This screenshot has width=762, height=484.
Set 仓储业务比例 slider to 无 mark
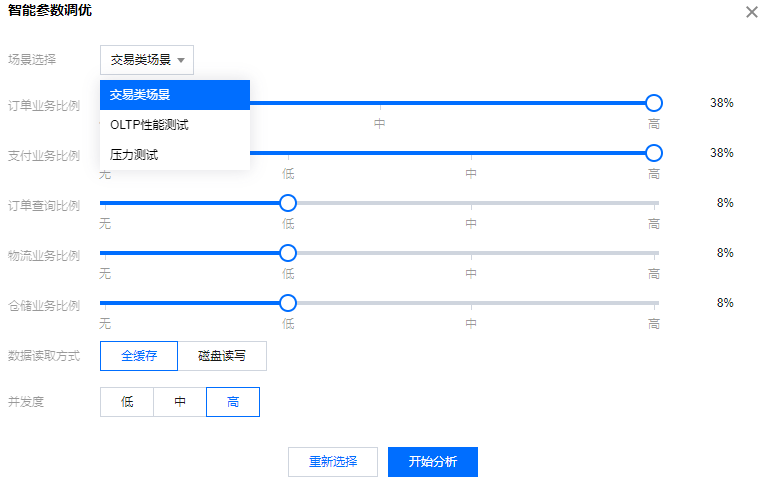[101, 303]
